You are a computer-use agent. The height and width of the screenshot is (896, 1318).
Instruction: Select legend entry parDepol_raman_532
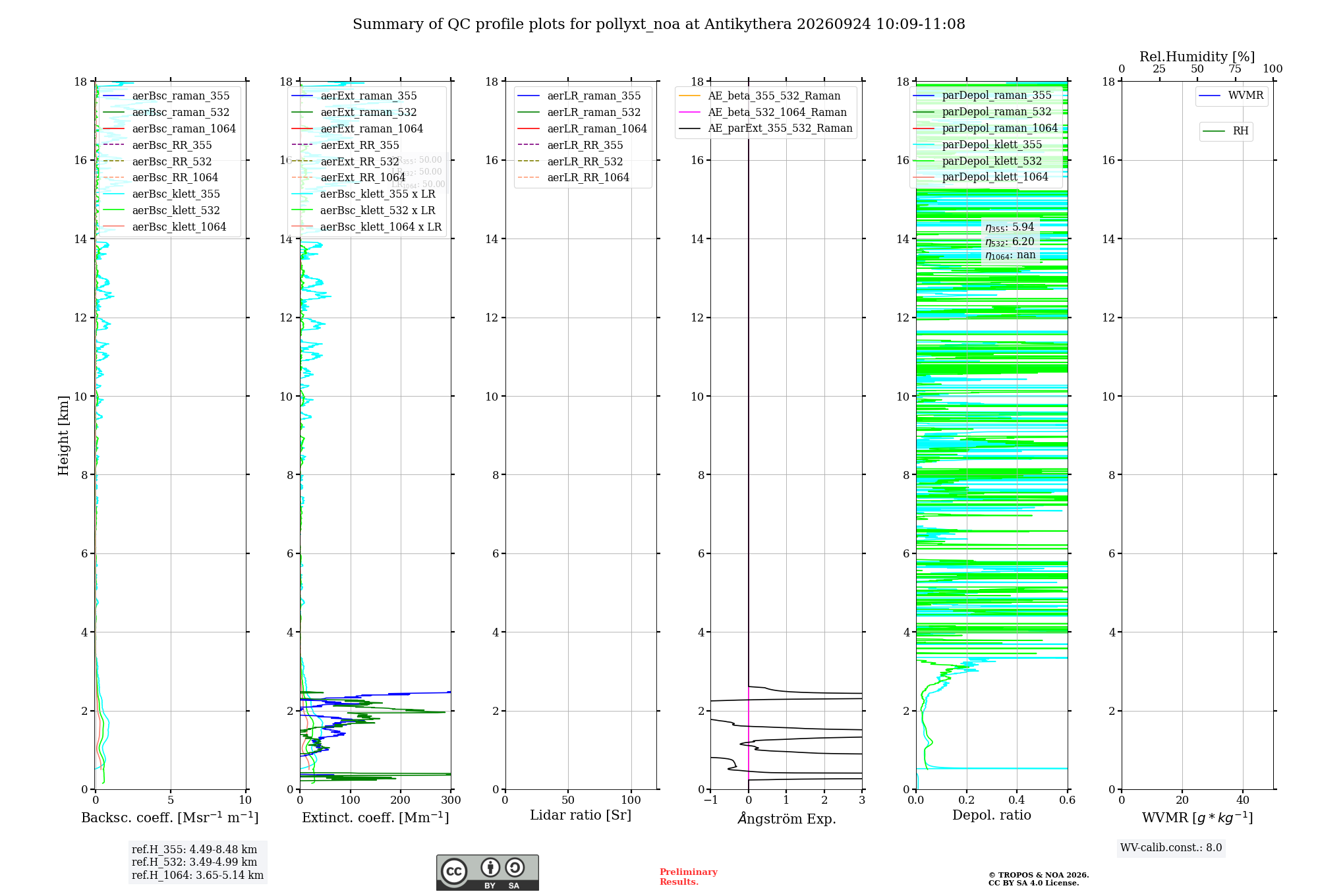pos(983,112)
